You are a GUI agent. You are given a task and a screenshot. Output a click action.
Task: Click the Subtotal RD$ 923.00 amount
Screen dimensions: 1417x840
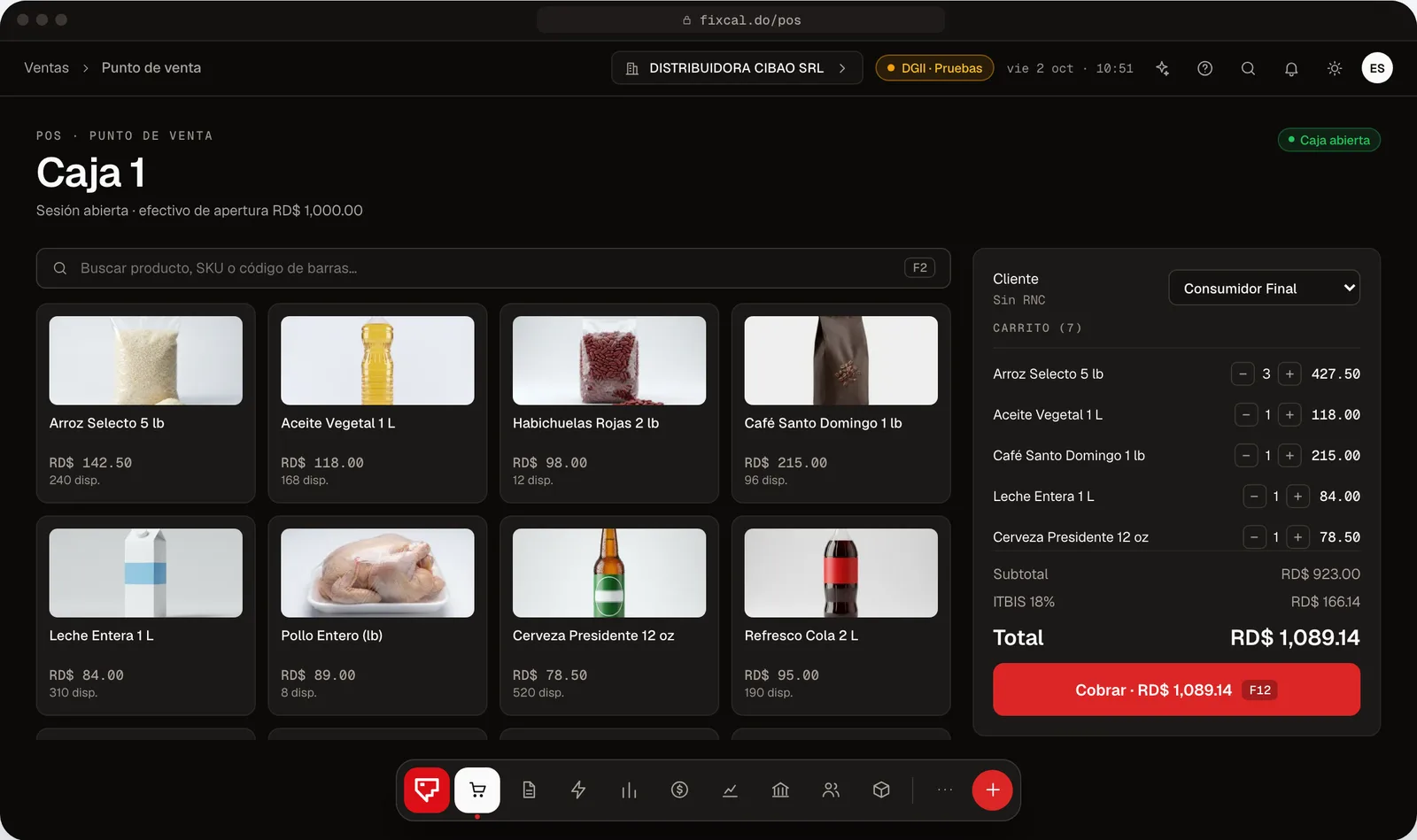[1320, 574]
